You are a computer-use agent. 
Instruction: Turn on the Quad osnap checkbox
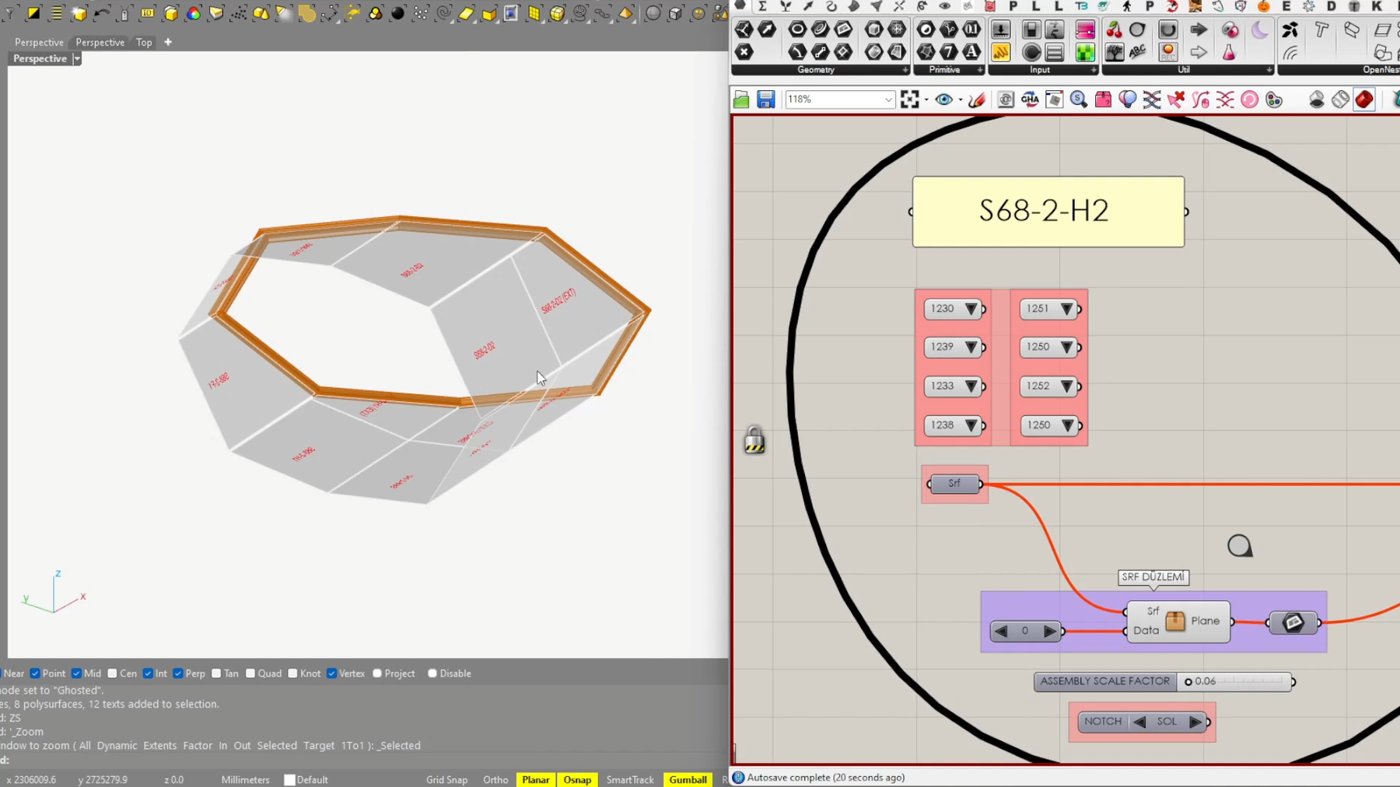(250, 674)
